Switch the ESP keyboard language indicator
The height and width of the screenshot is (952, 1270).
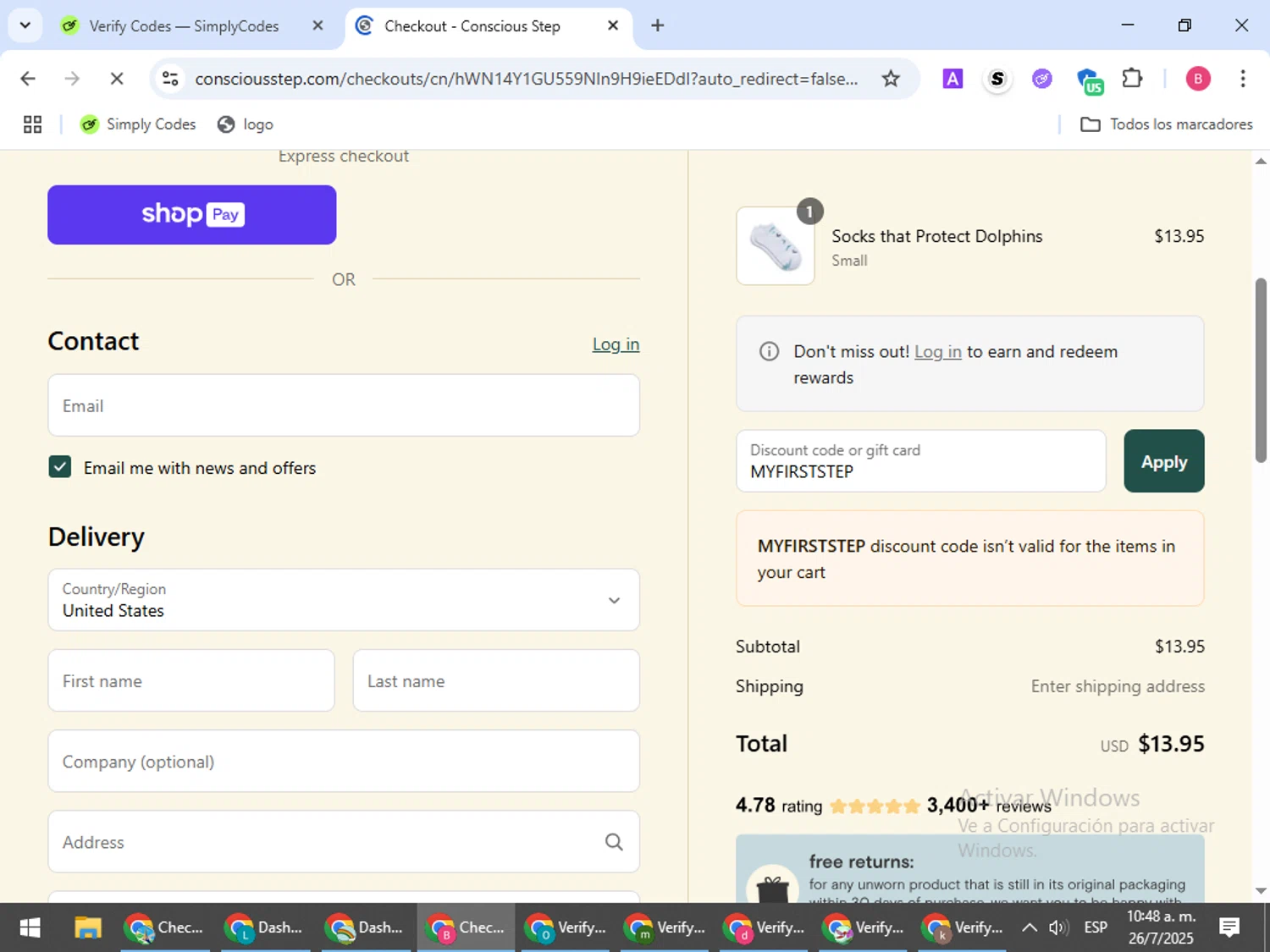point(1096,928)
